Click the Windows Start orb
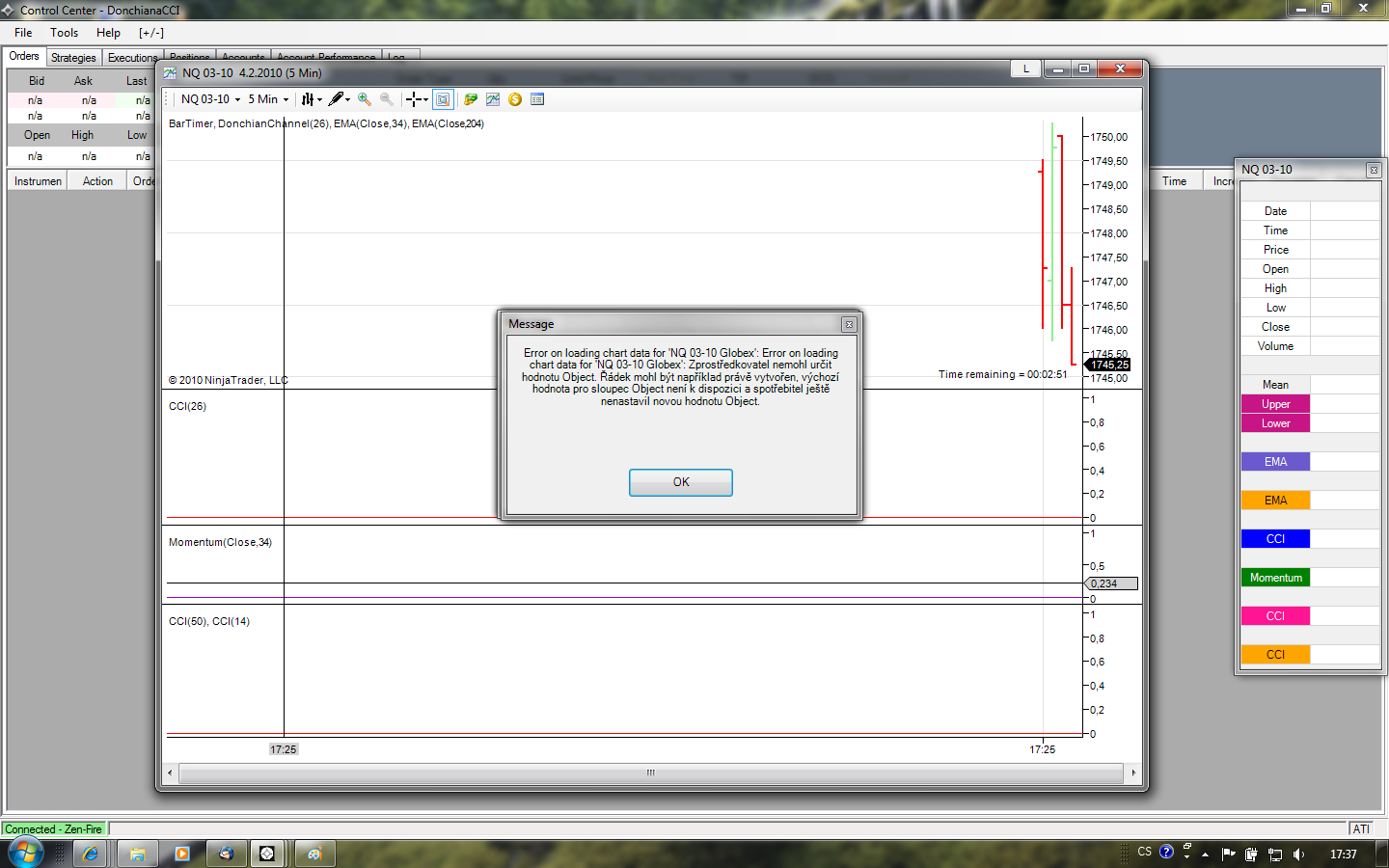This screenshot has width=1389, height=868. (25, 853)
